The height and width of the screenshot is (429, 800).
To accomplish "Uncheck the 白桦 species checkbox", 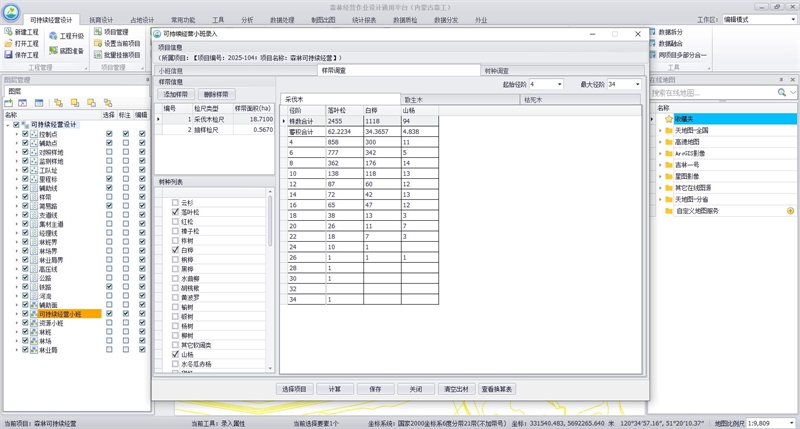I will [x=176, y=250].
